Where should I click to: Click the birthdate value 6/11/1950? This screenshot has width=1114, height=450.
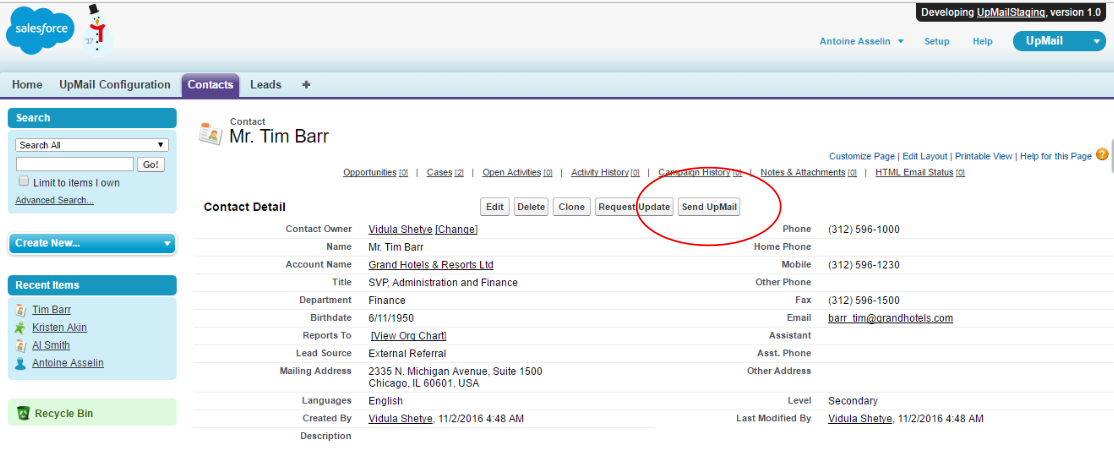pos(390,318)
